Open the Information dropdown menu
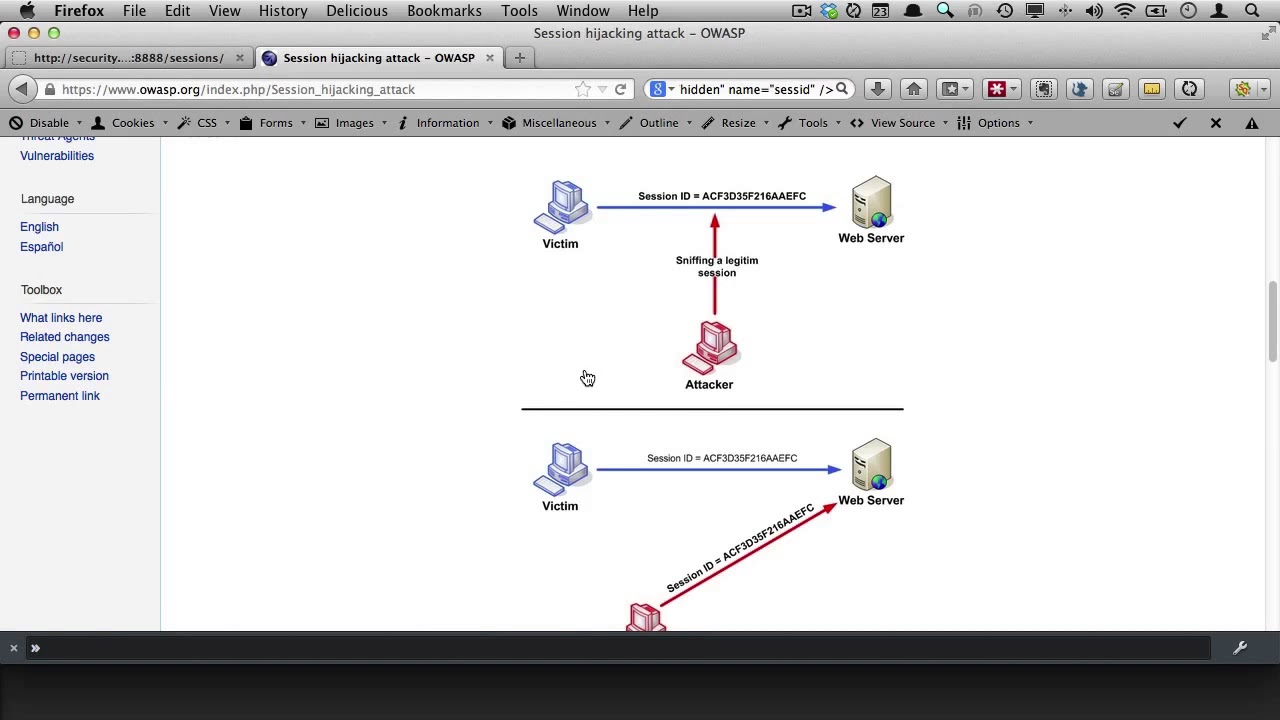Viewport: 1280px width, 720px height. (x=445, y=123)
